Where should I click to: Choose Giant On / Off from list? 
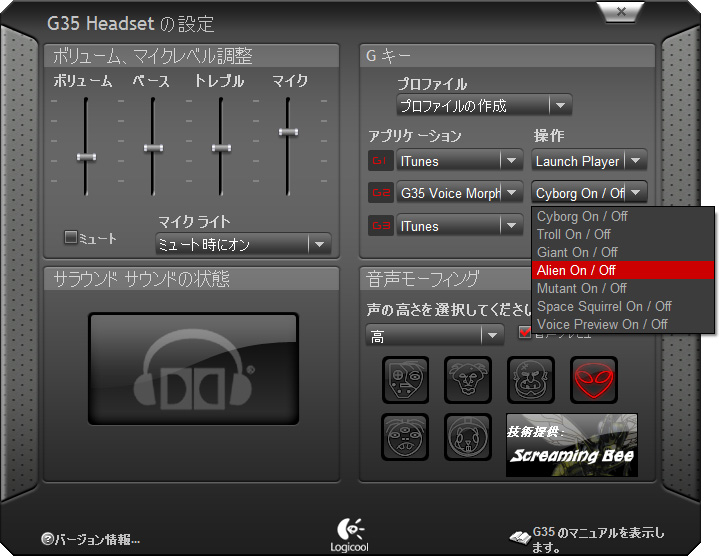[x=623, y=252]
